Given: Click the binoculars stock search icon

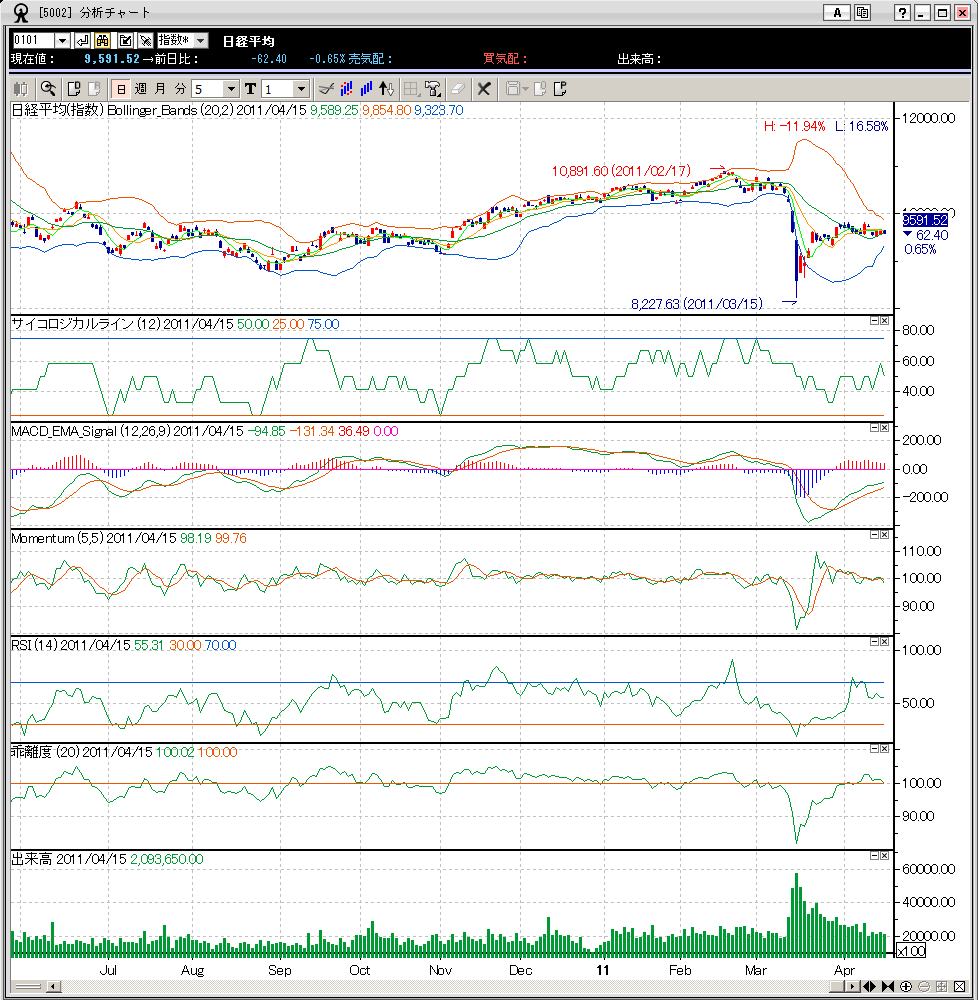Looking at the screenshot, I should pyautogui.click(x=101, y=40).
